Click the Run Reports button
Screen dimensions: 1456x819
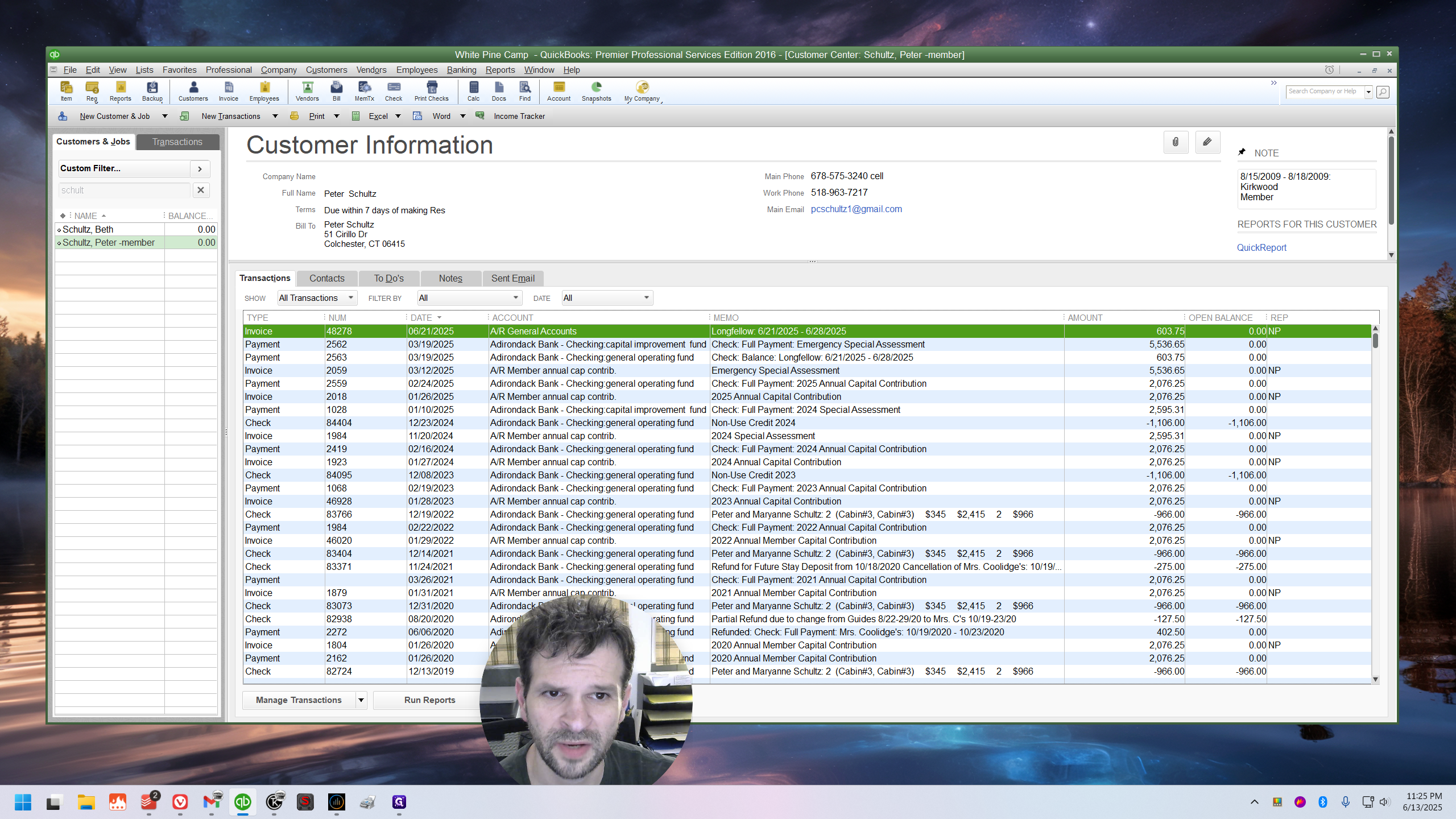click(430, 700)
